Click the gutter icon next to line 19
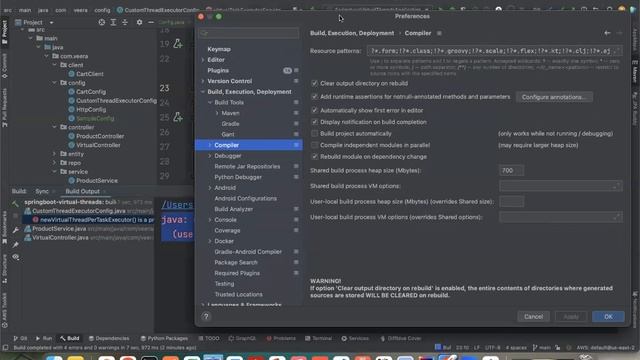Screen dimensions: 640x360 click(x=178, y=43)
